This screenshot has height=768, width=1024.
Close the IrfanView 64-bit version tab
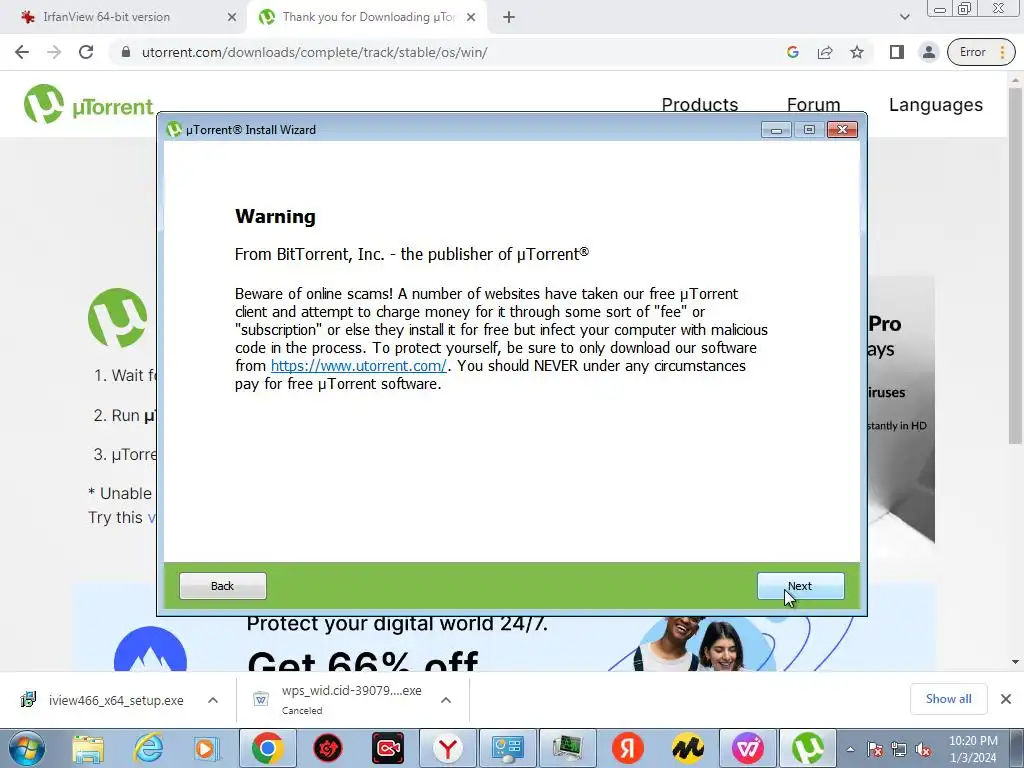(x=232, y=18)
